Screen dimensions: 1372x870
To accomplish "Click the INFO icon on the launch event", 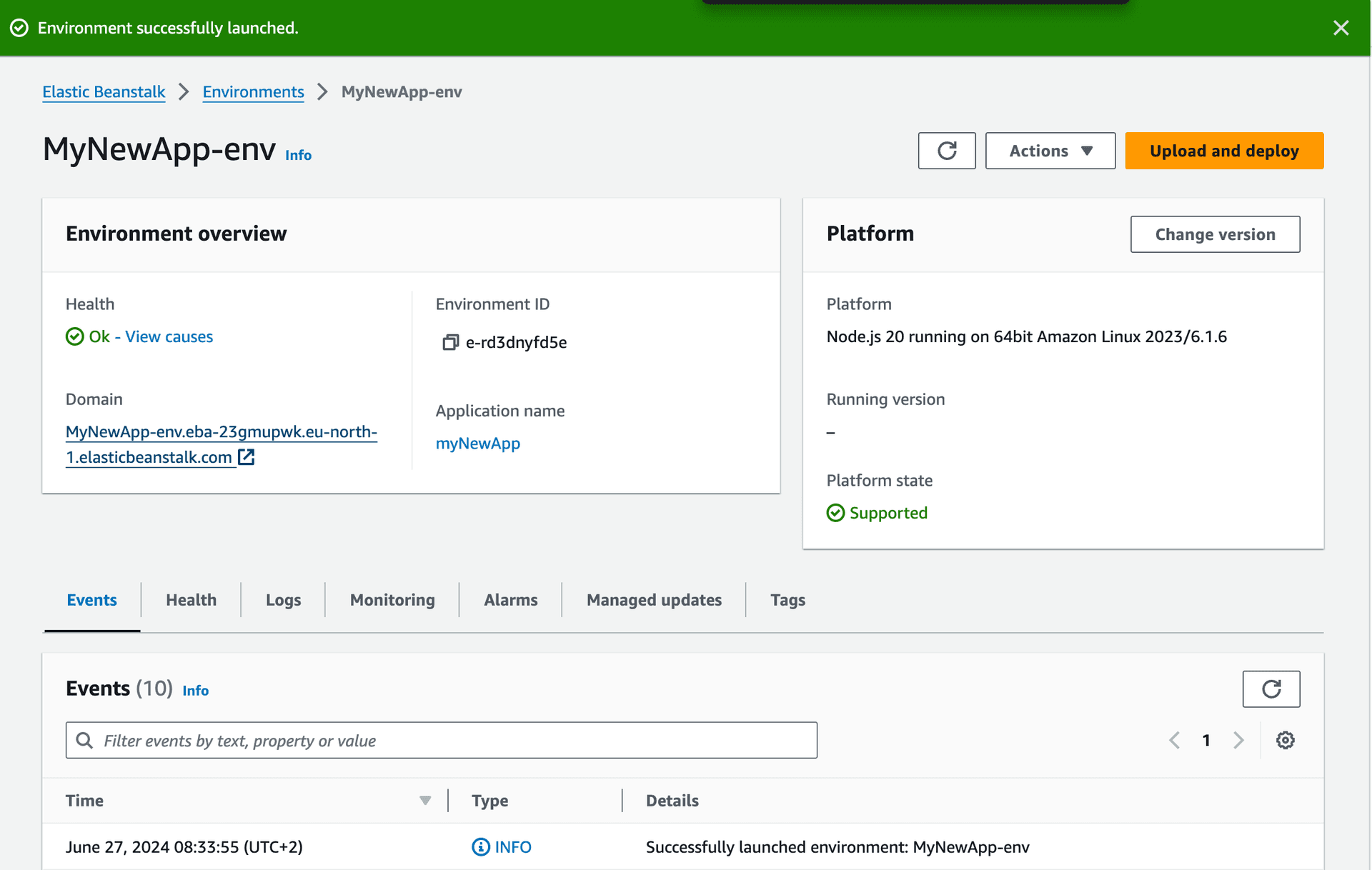I will coord(481,846).
